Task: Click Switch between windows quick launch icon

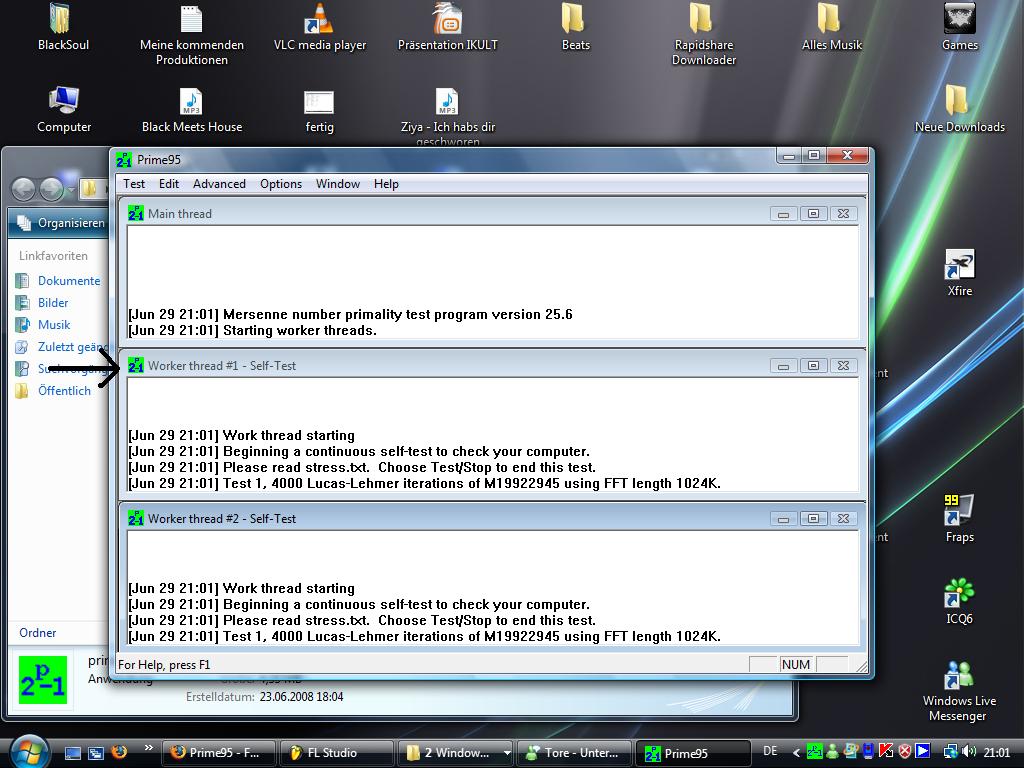Action: [x=96, y=753]
